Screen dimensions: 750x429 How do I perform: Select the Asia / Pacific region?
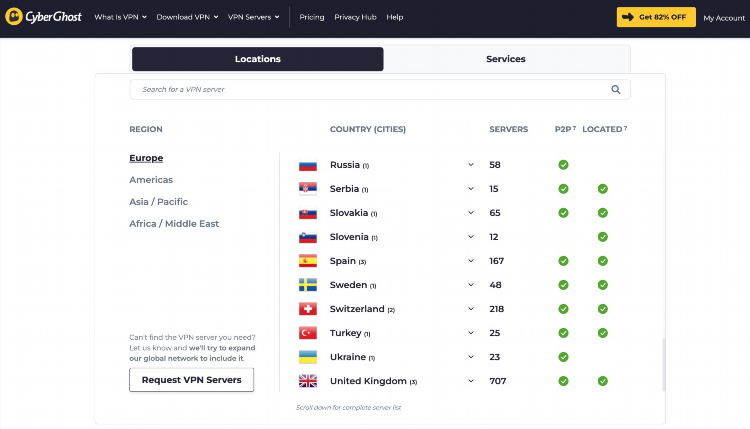click(158, 202)
